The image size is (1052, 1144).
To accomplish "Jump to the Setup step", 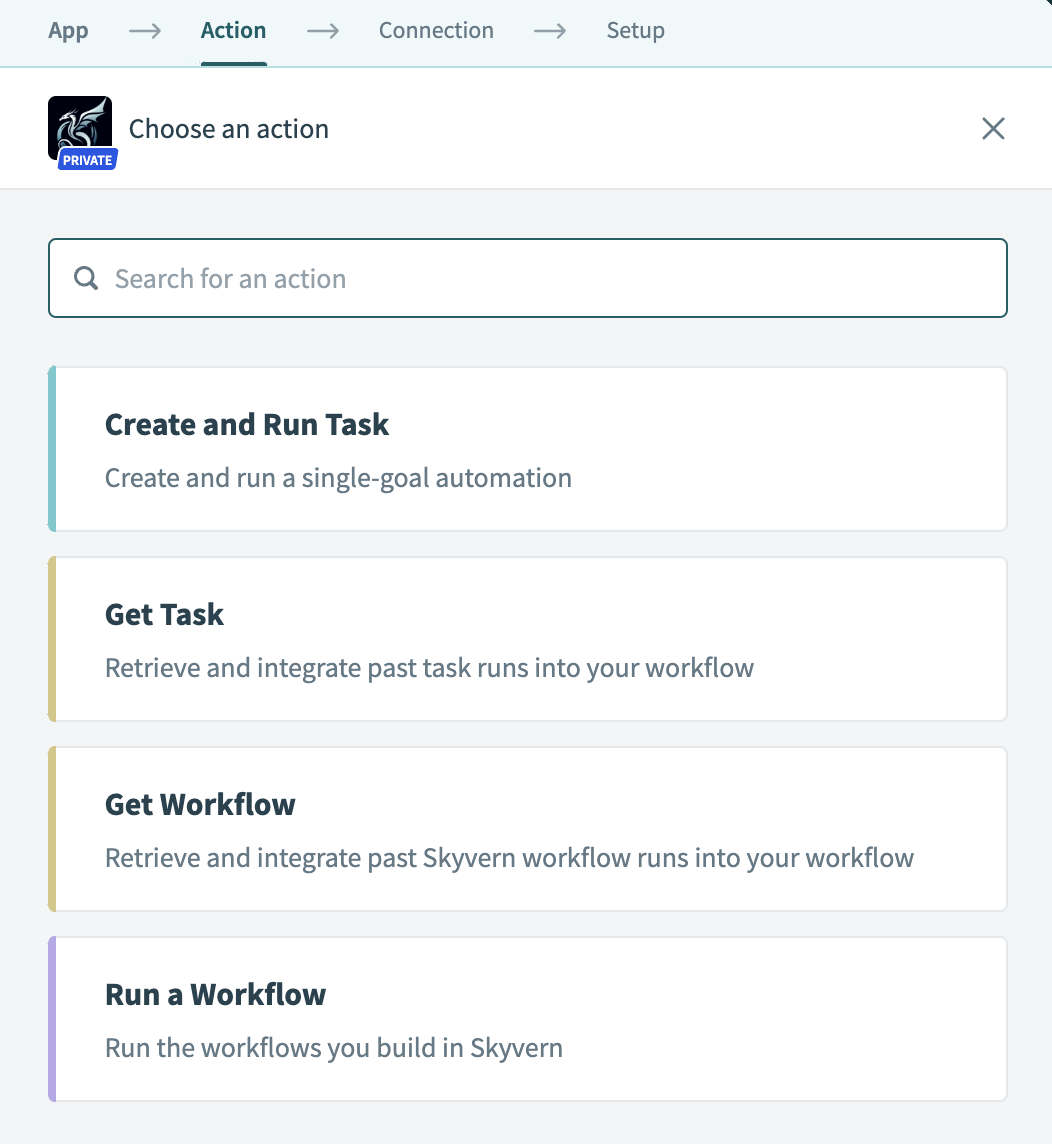I will pyautogui.click(x=635, y=31).
